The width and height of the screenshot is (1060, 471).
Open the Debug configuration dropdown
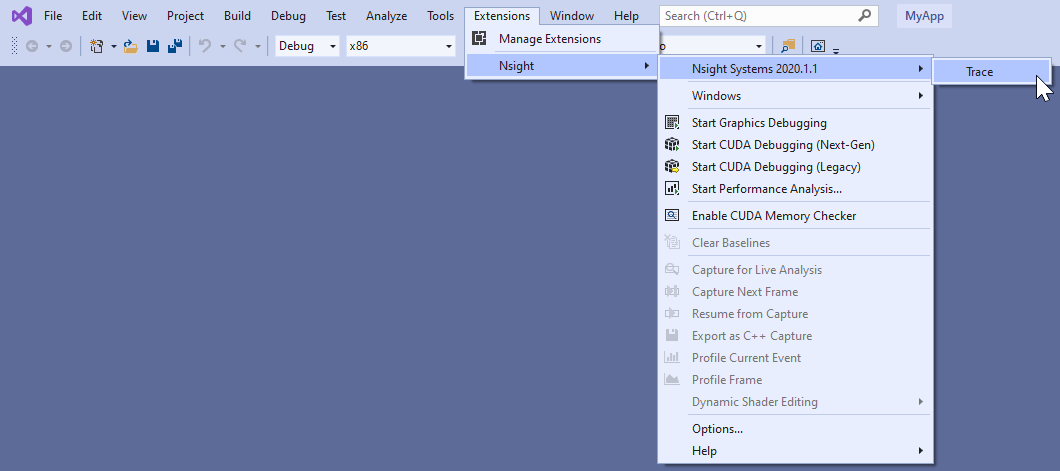[308, 46]
